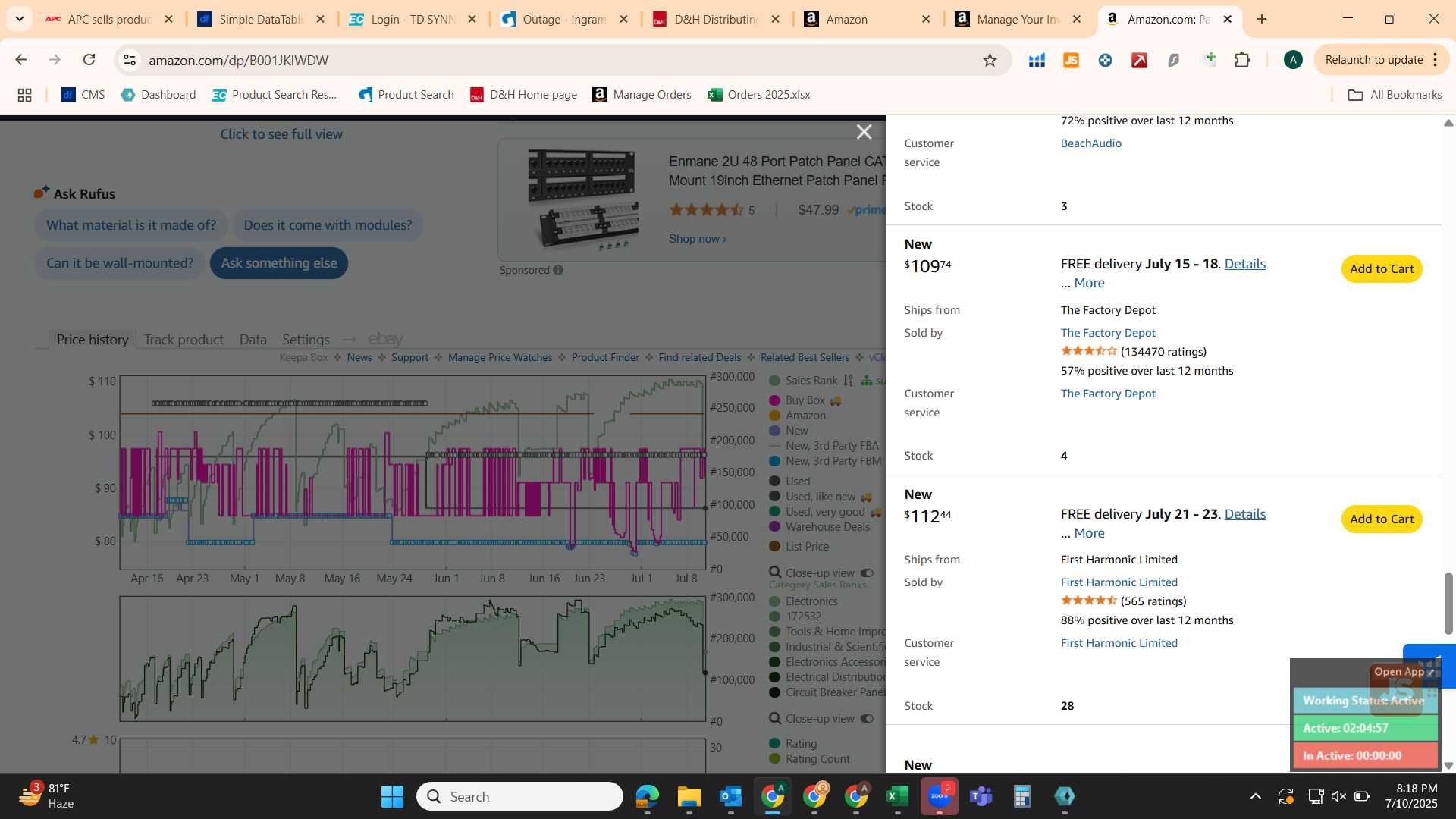Close the offers side panel with X
Viewport: 1456px width, 819px height.
pyautogui.click(x=864, y=132)
